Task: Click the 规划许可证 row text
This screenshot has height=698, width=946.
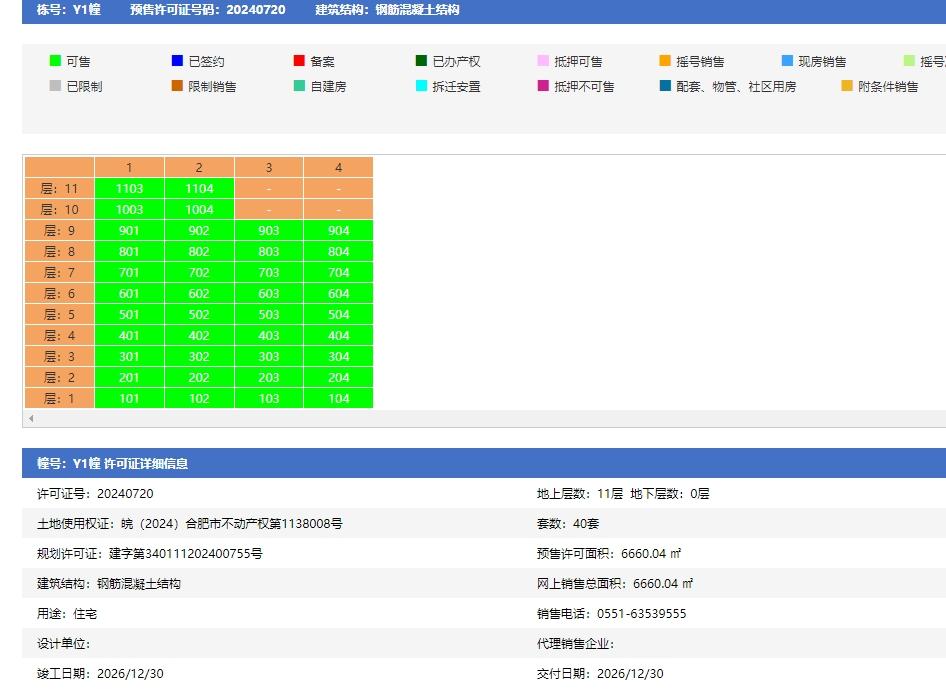Action: (150, 554)
